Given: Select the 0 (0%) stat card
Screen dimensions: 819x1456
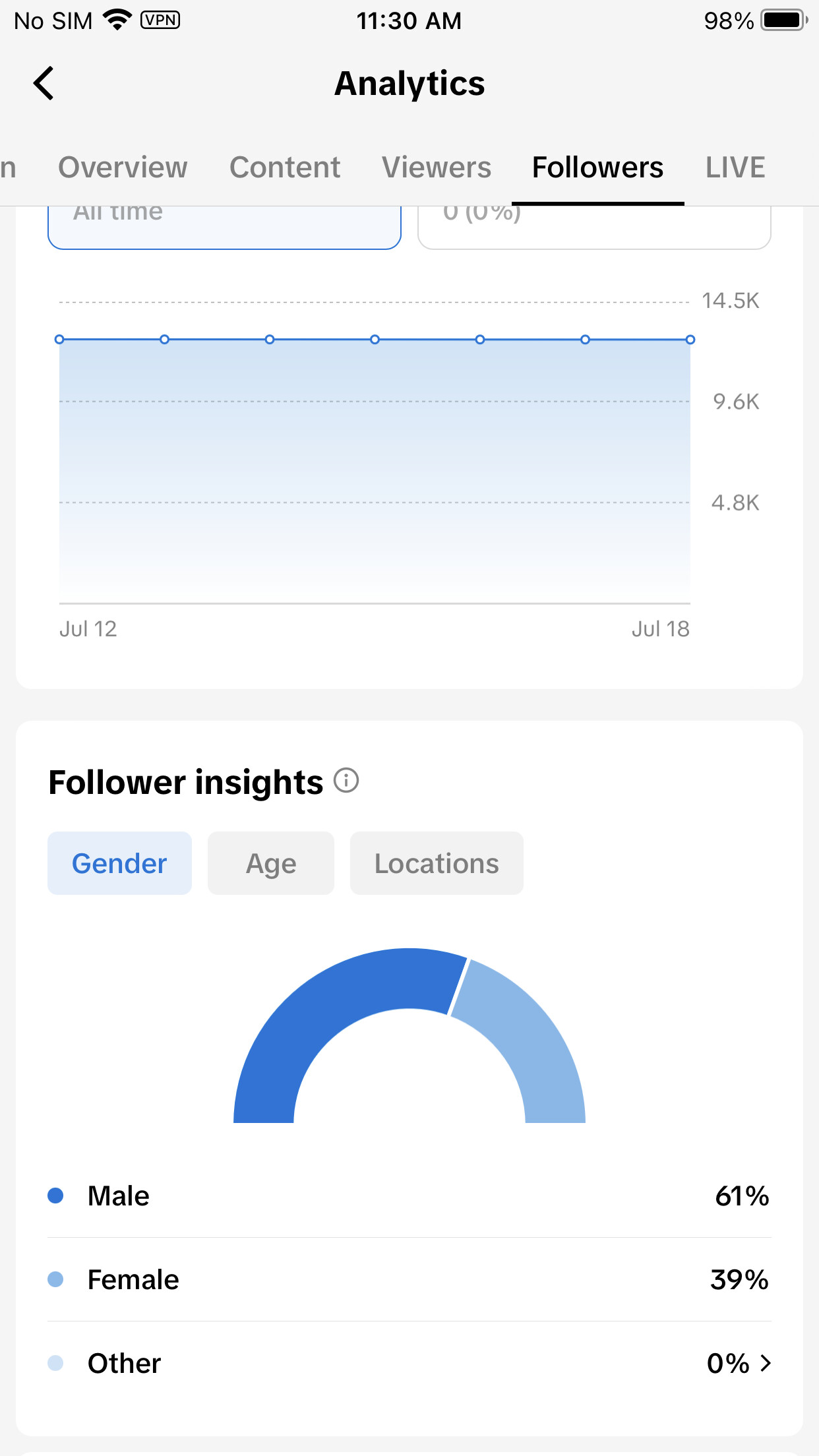Looking at the screenshot, I should tap(594, 228).
